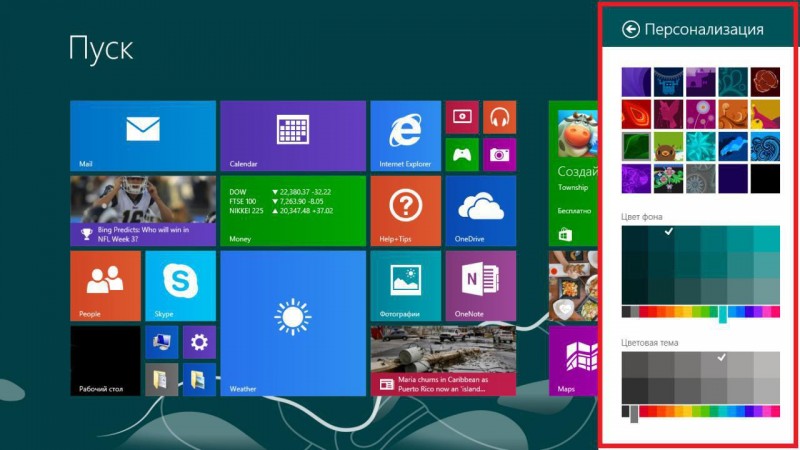The width and height of the screenshot is (800, 450).
Task: Launch the Internet Explorer tile
Action: tap(406, 136)
